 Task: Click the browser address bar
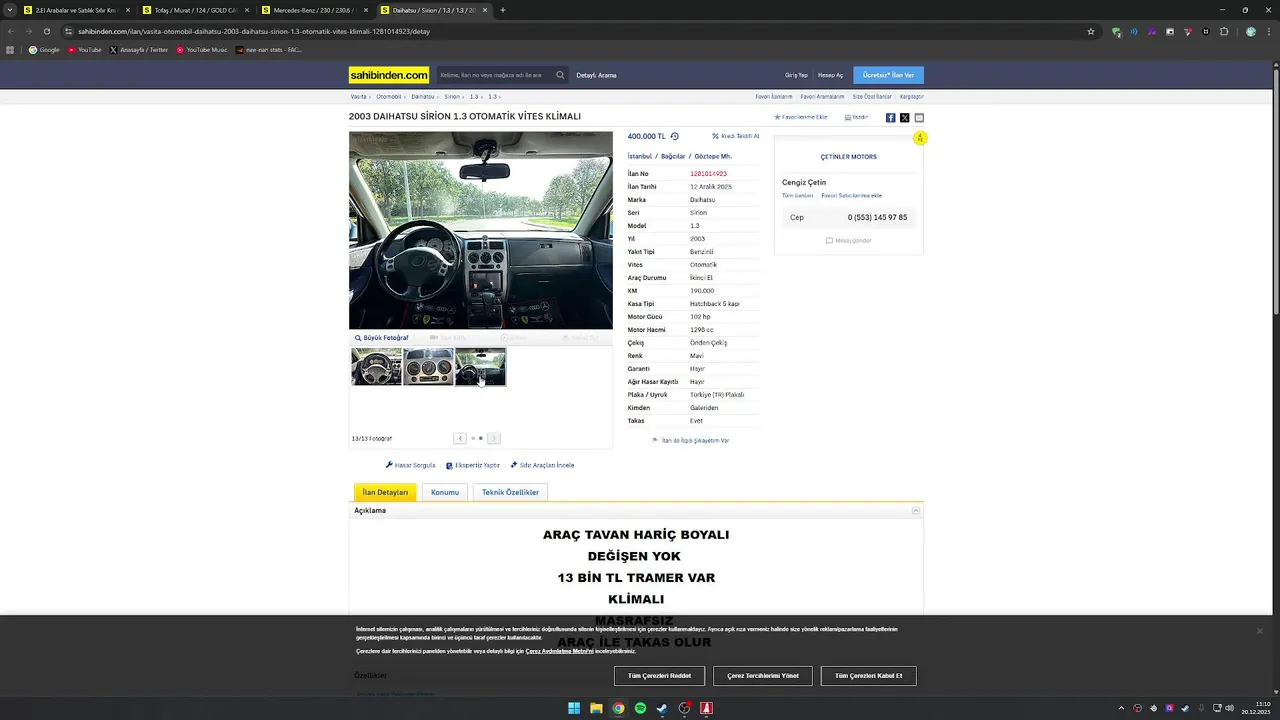pyautogui.click(x=580, y=31)
